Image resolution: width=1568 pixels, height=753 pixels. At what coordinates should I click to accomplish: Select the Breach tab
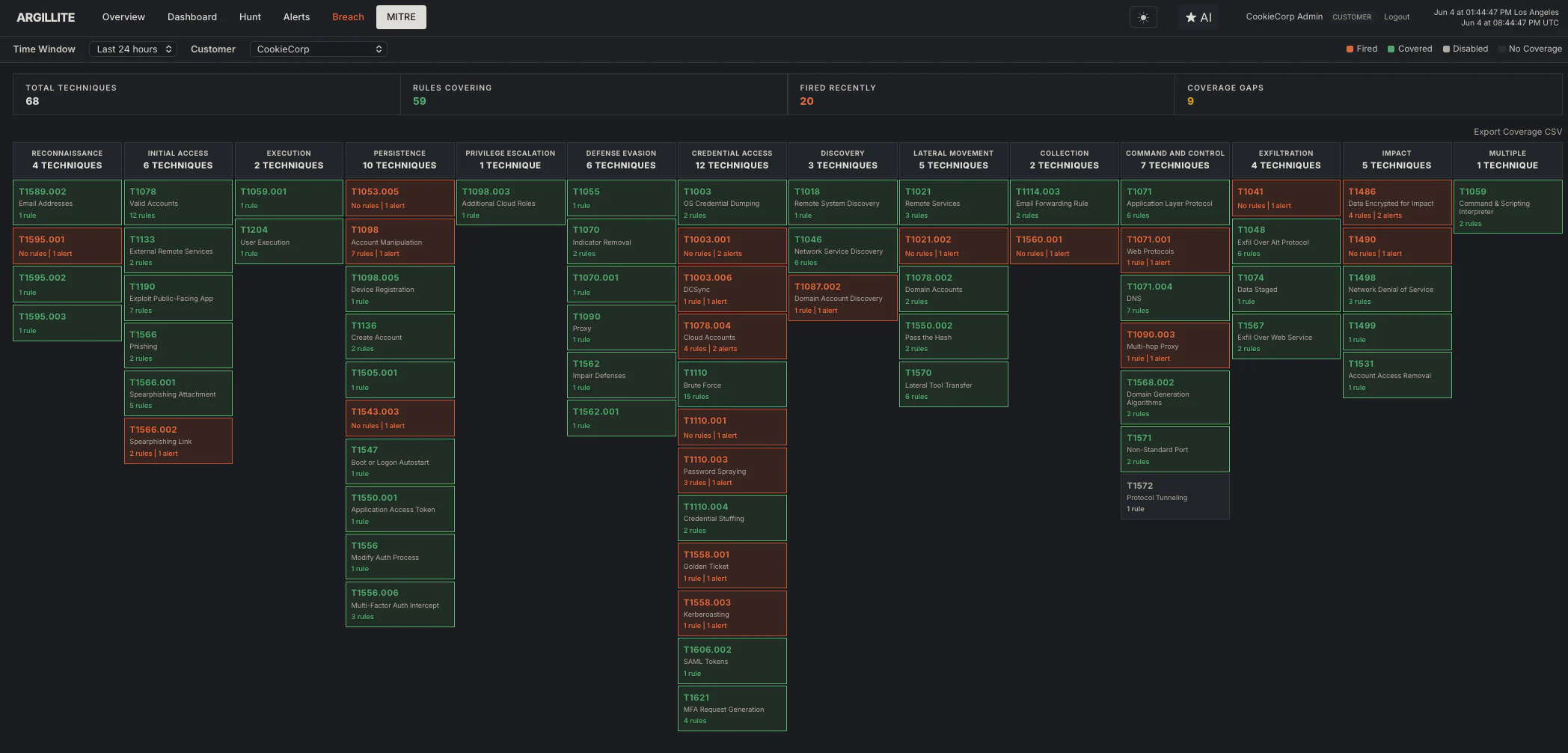click(x=348, y=16)
